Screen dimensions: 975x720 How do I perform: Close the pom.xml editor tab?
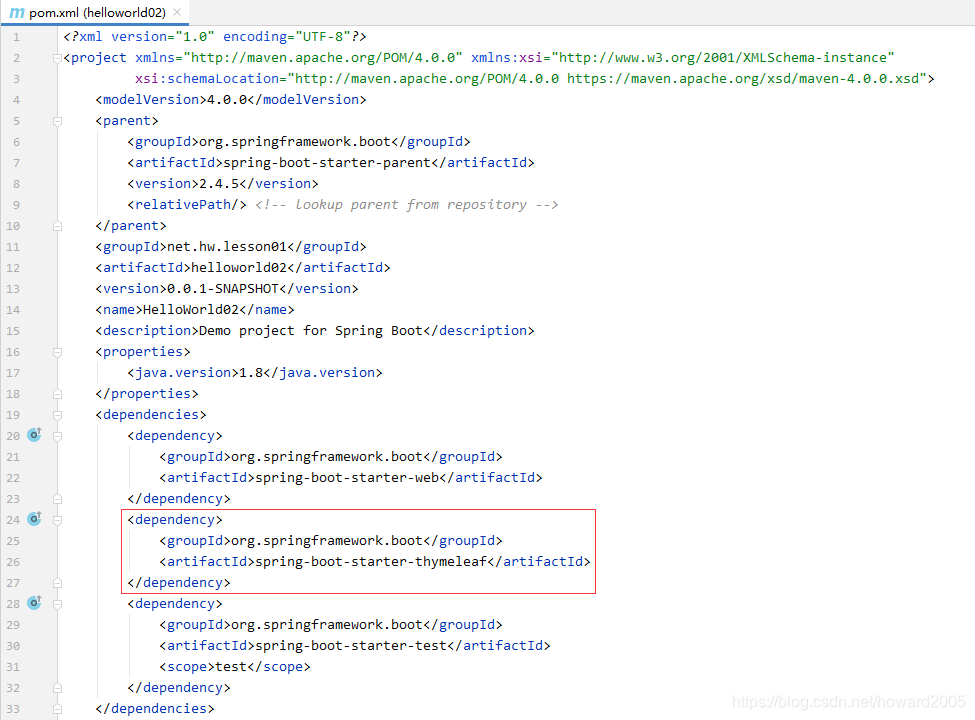click(177, 12)
